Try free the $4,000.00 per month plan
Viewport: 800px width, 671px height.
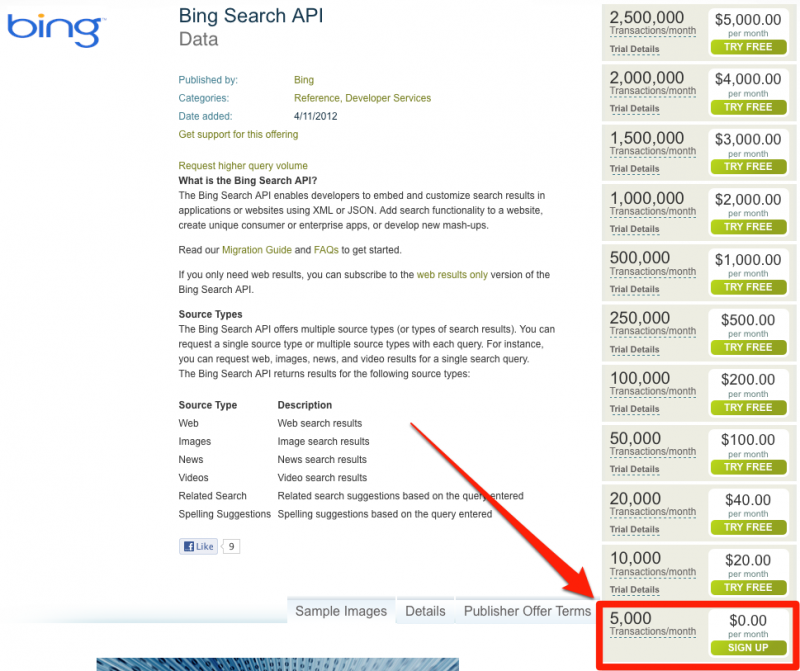click(x=748, y=107)
